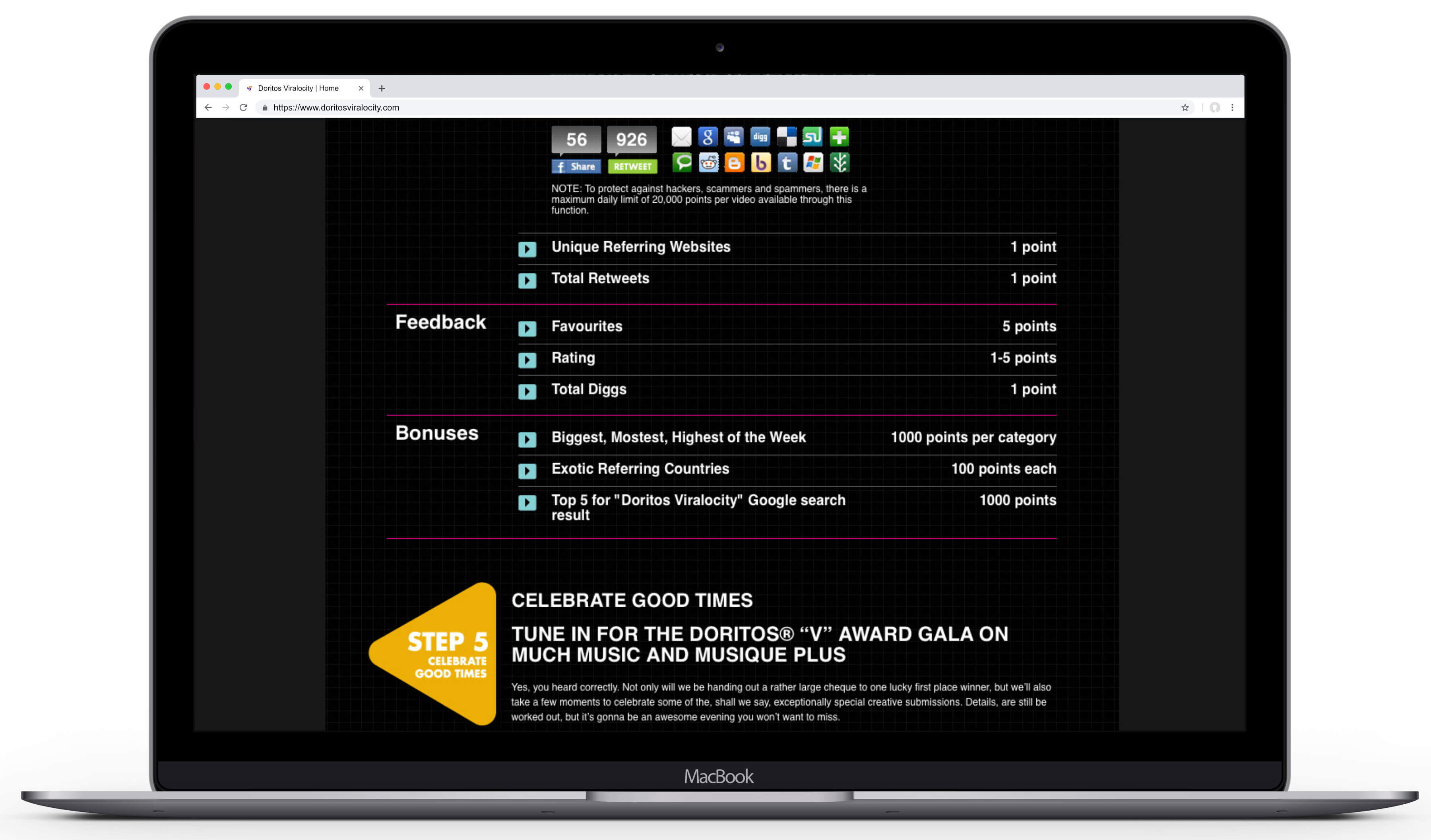Image resolution: width=1431 pixels, height=840 pixels.
Task: Select Feedback section header
Action: 440,321
